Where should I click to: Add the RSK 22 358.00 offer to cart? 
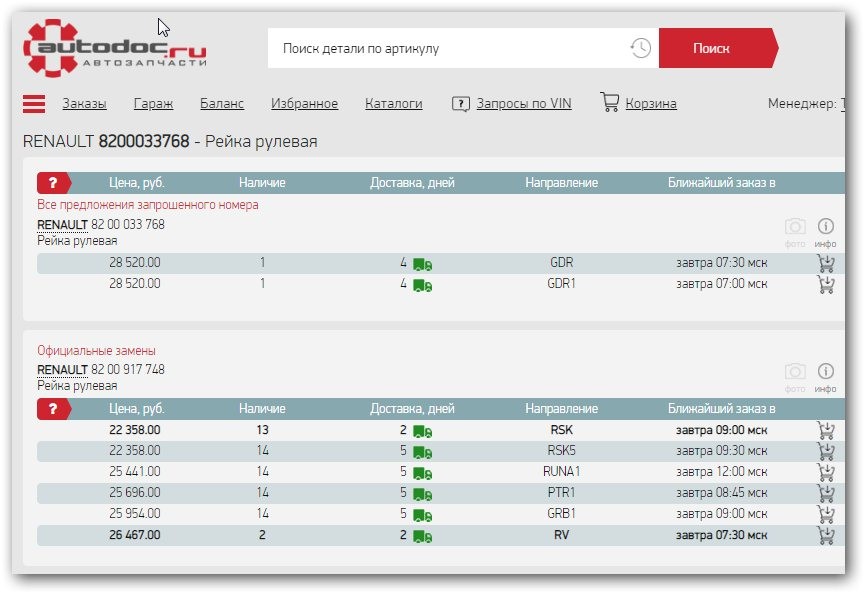(826, 430)
